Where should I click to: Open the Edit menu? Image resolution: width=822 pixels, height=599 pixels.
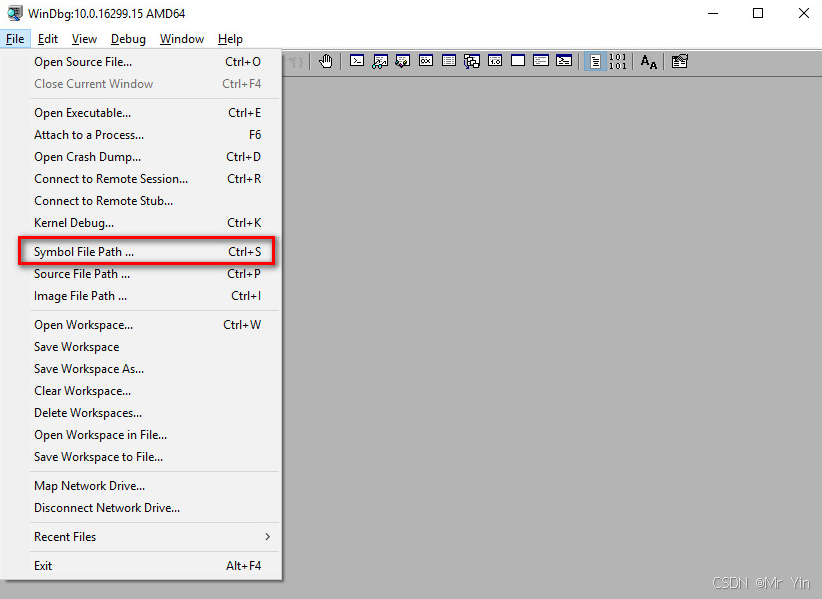tap(48, 39)
